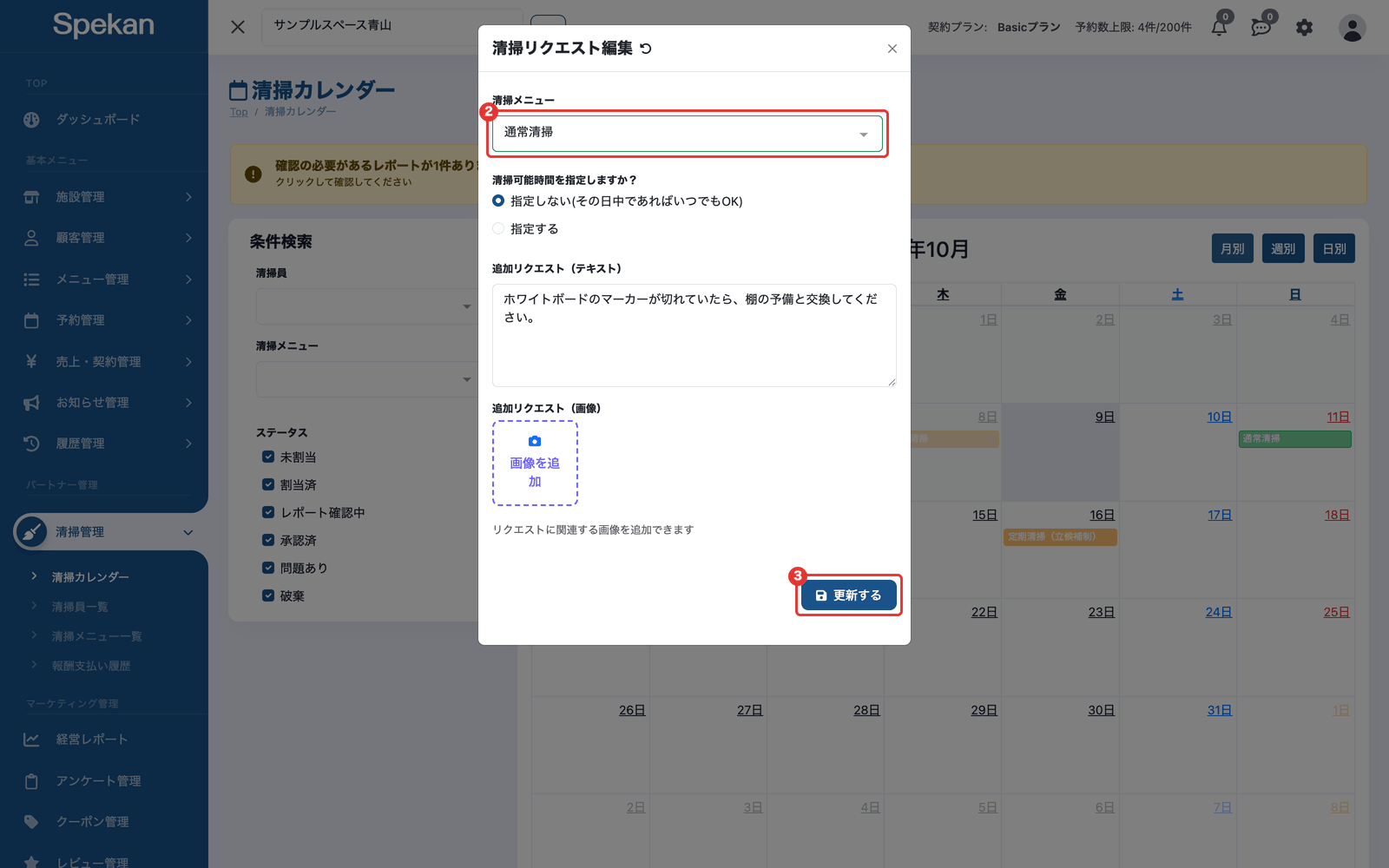Click the user profile avatar
Viewport: 1389px width, 868px height.
coord(1352,28)
